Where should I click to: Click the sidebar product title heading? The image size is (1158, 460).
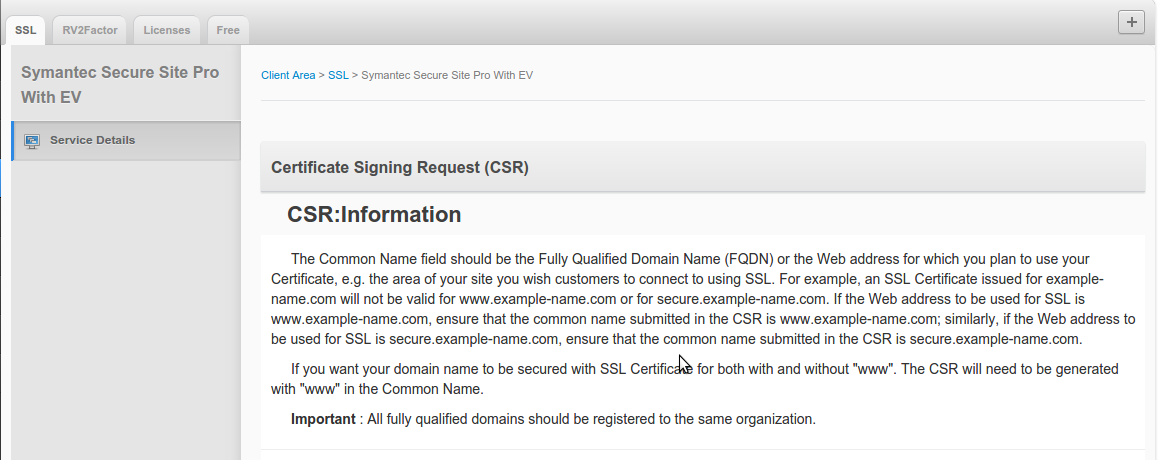(120, 85)
